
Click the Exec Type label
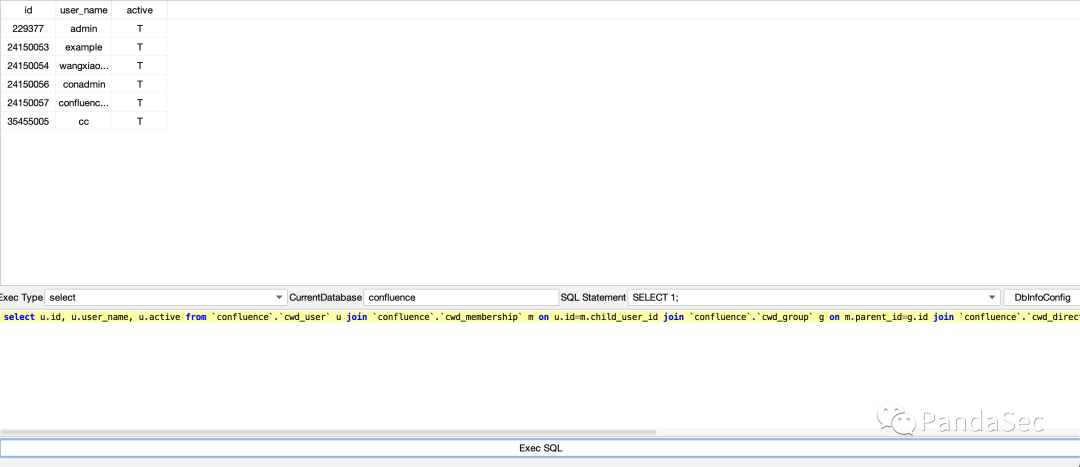pos(21,298)
